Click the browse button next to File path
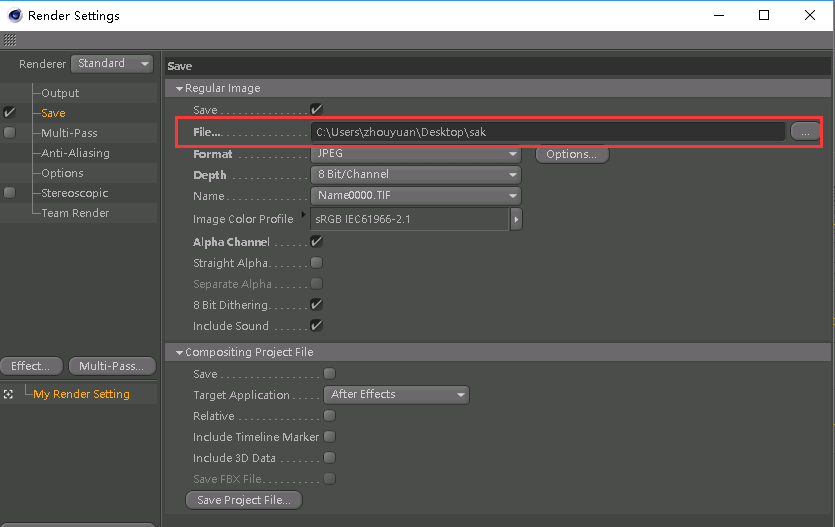Image resolution: width=835 pixels, height=527 pixels. tap(804, 132)
